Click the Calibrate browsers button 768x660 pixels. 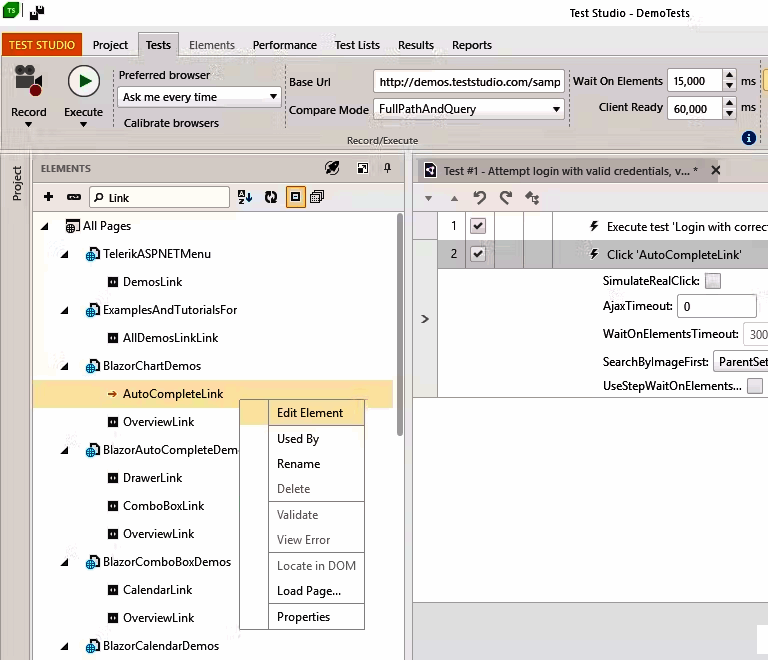tap(171, 123)
